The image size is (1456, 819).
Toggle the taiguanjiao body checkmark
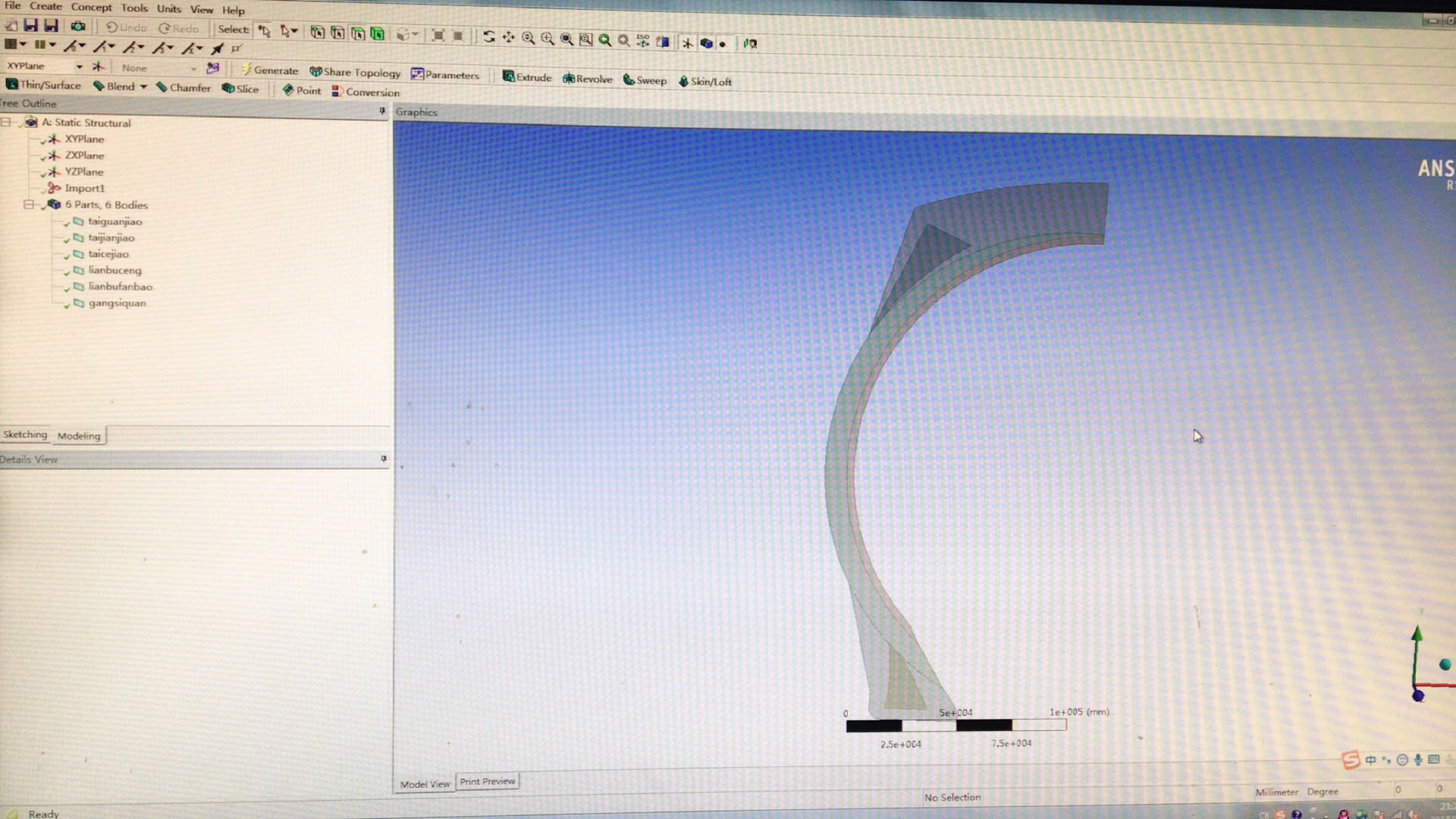pyautogui.click(x=67, y=223)
